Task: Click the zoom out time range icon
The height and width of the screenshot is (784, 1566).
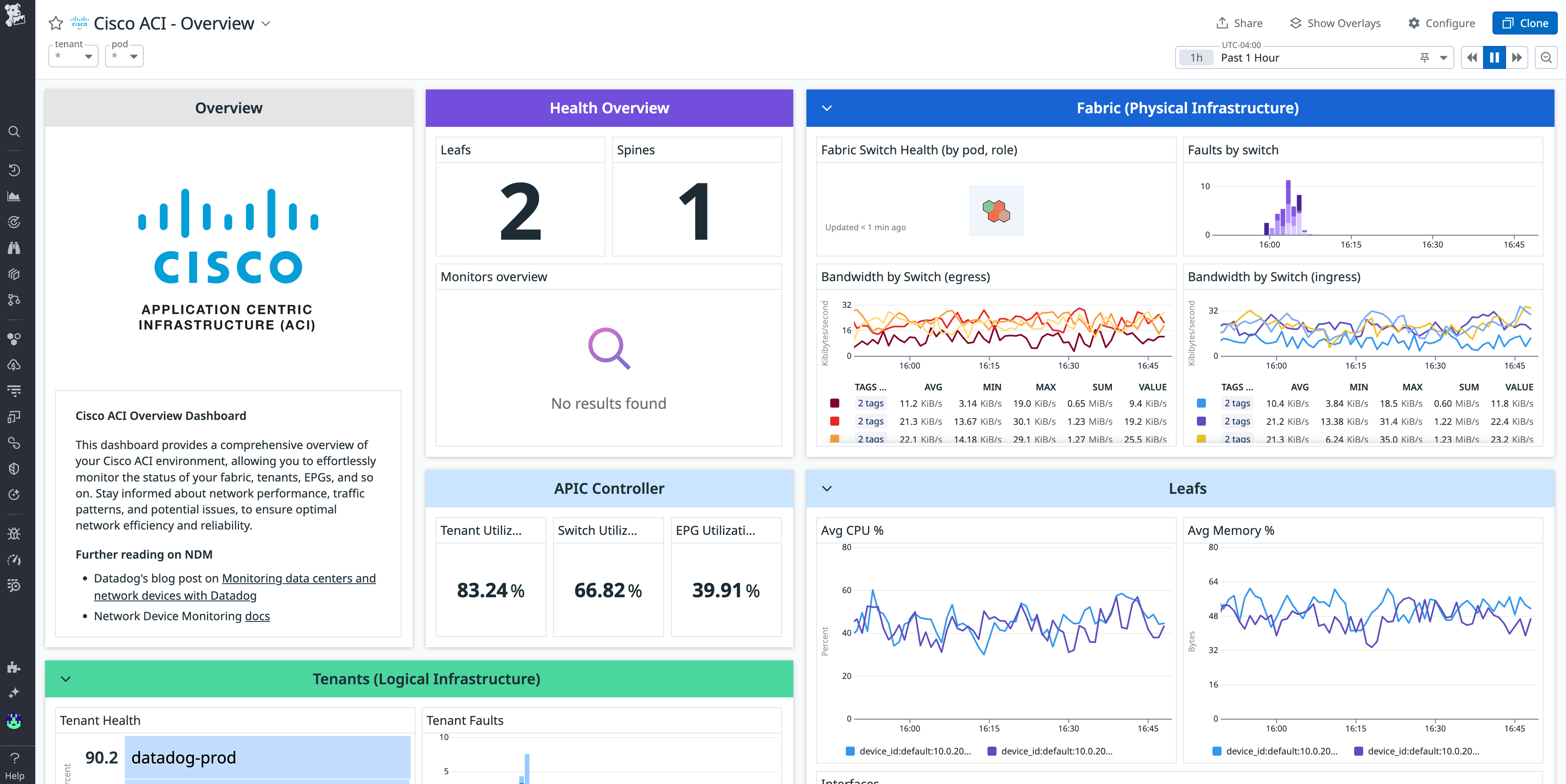Action: click(1546, 58)
